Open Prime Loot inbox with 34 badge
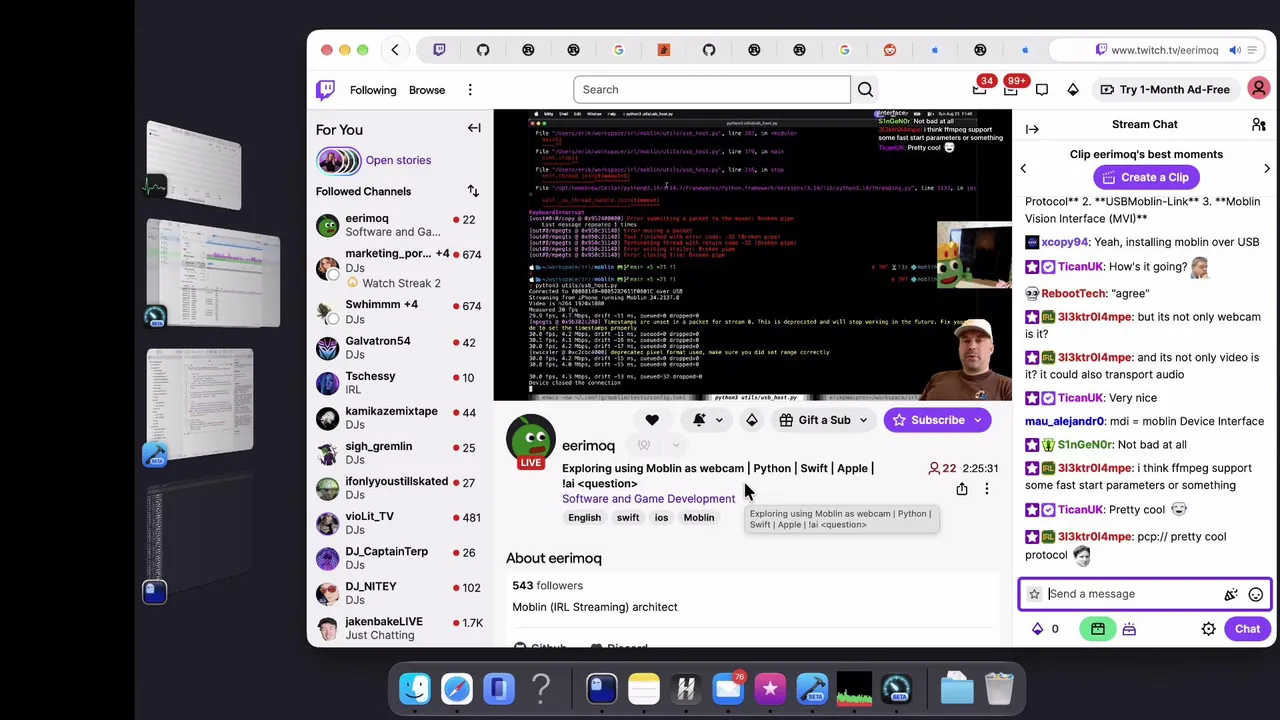The height and width of the screenshot is (720, 1280). click(x=980, y=90)
